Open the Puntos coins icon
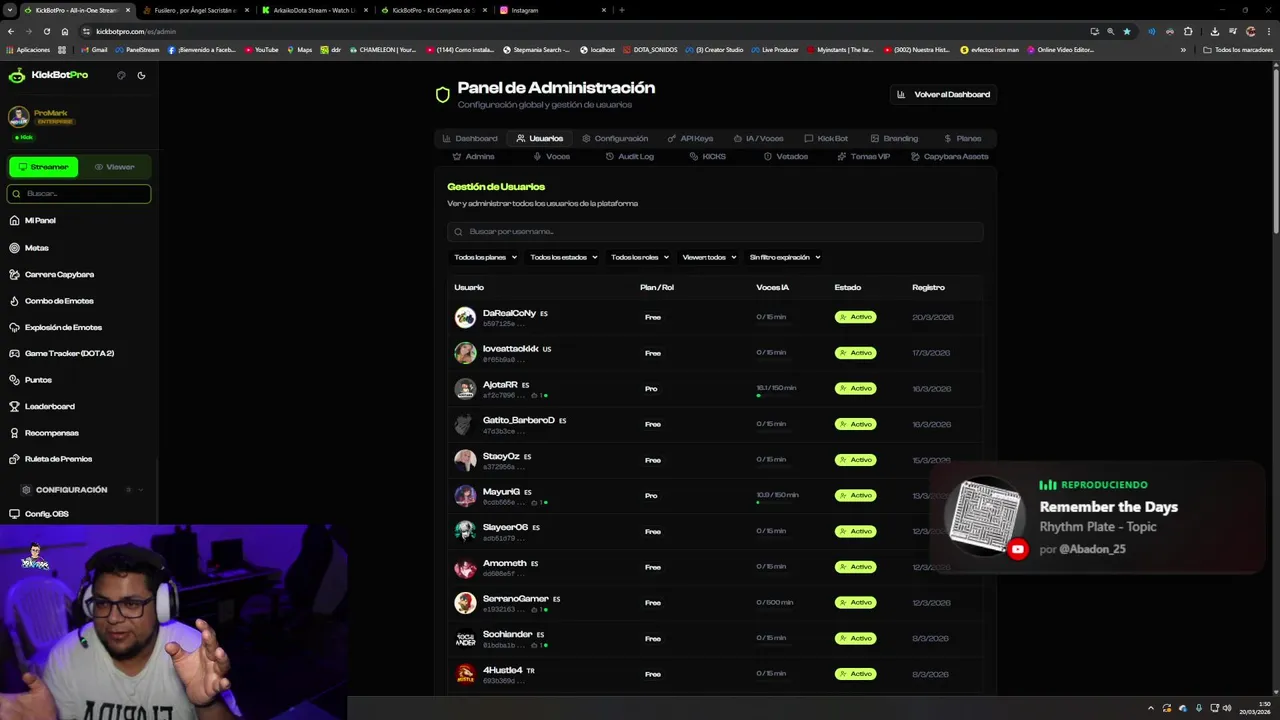The width and height of the screenshot is (1280, 720). tap(15, 380)
